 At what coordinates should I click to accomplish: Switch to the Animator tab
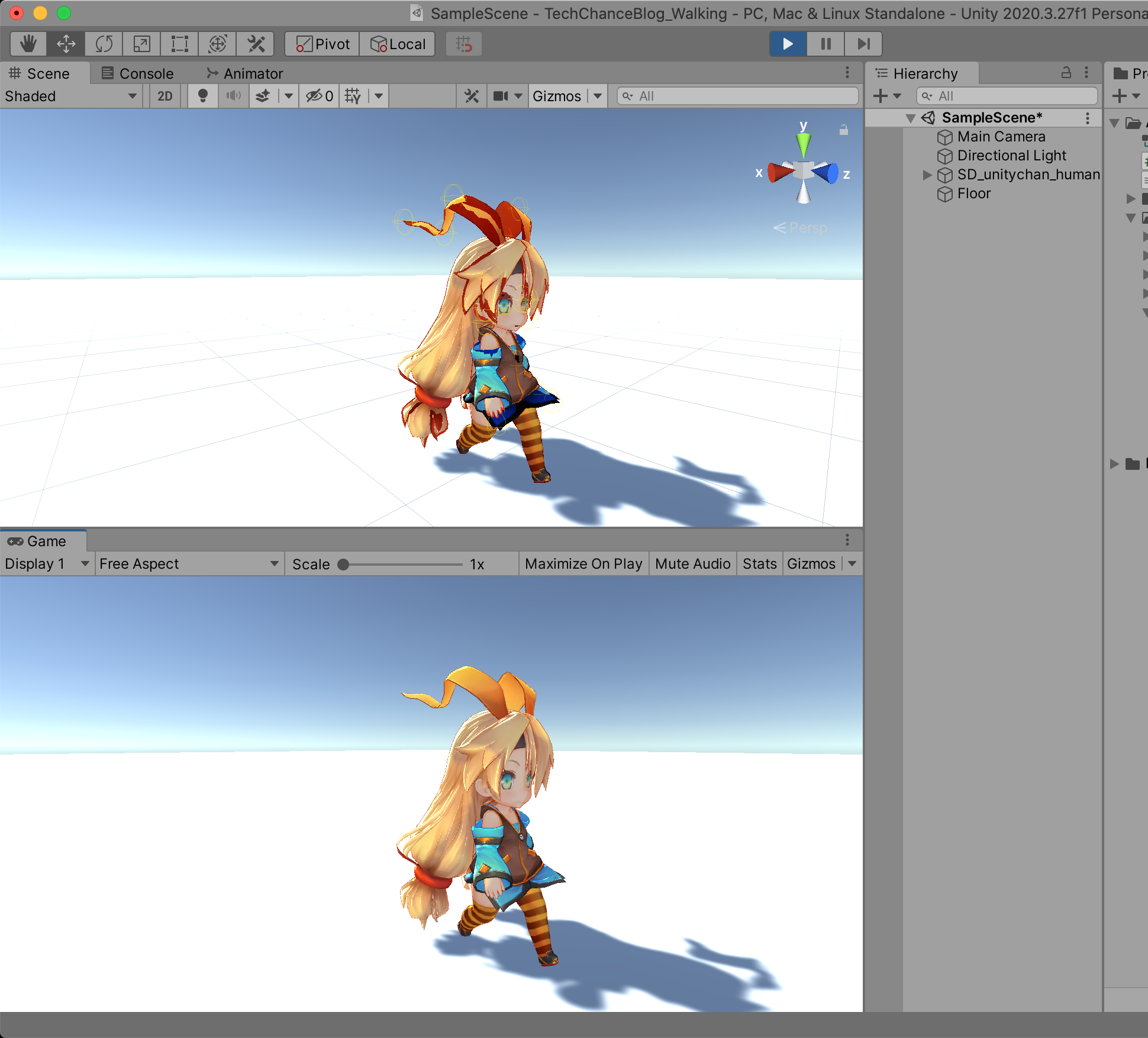pos(244,73)
